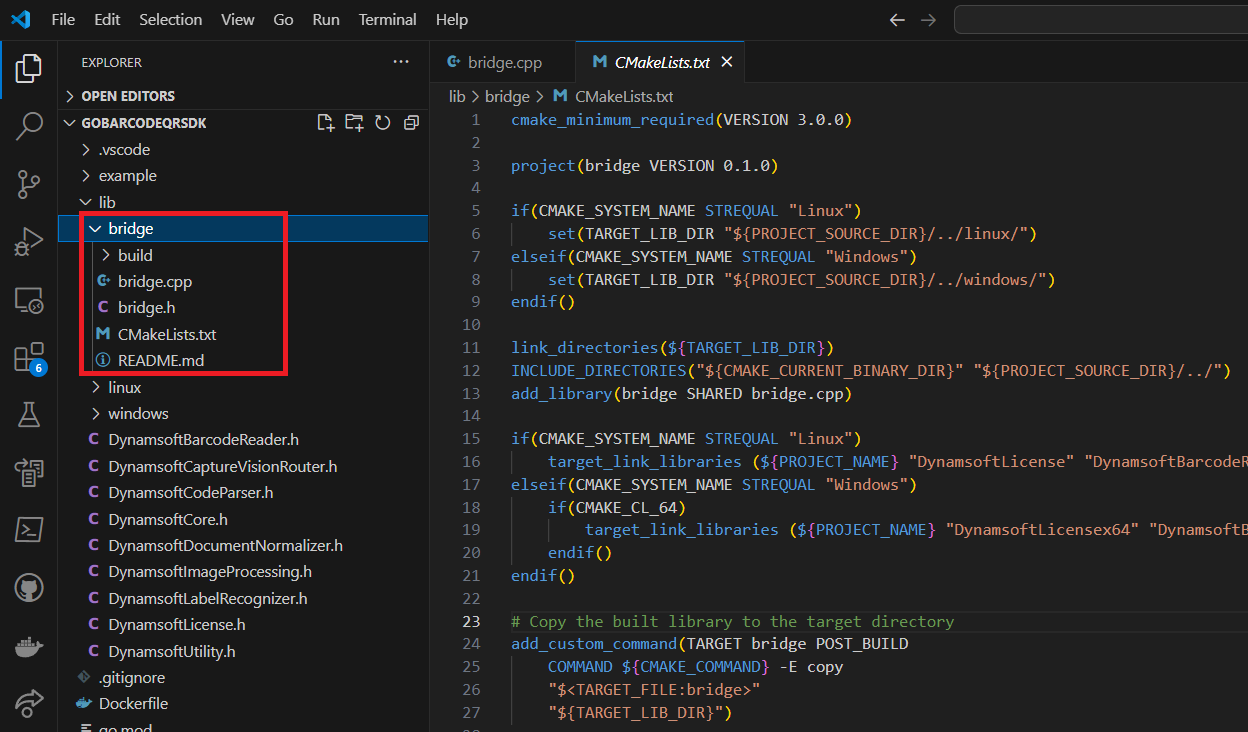The height and width of the screenshot is (732, 1248).
Task: Click the go back navigation arrow
Action: [897, 20]
